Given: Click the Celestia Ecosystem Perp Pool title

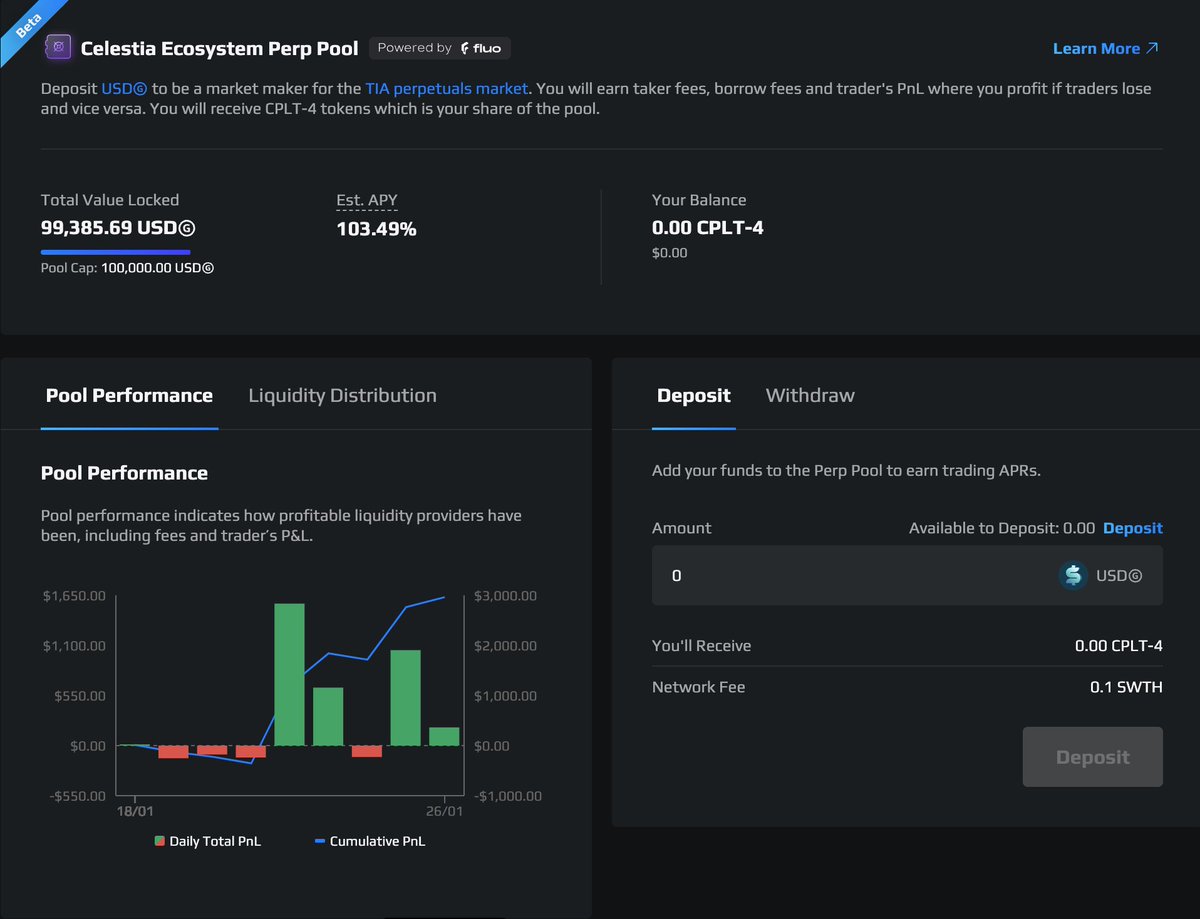Looking at the screenshot, I should [219, 48].
